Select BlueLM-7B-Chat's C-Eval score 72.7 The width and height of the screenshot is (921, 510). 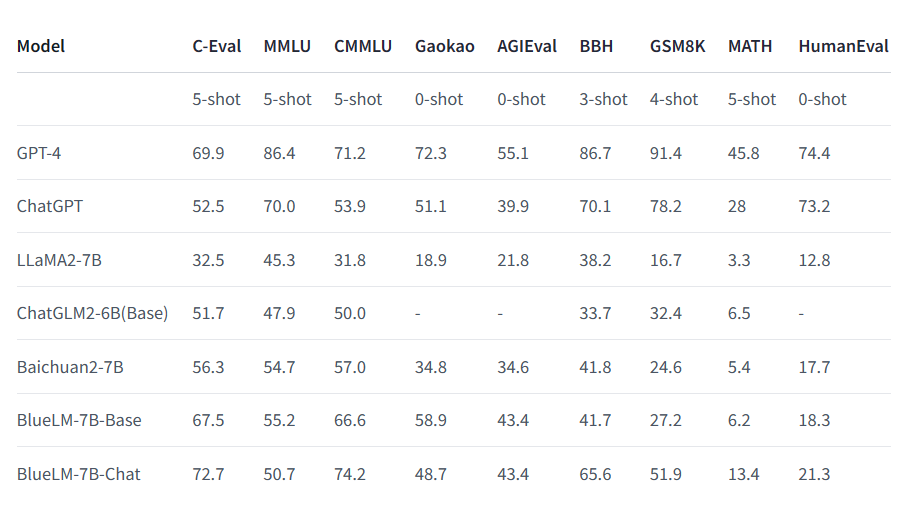click(x=208, y=474)
